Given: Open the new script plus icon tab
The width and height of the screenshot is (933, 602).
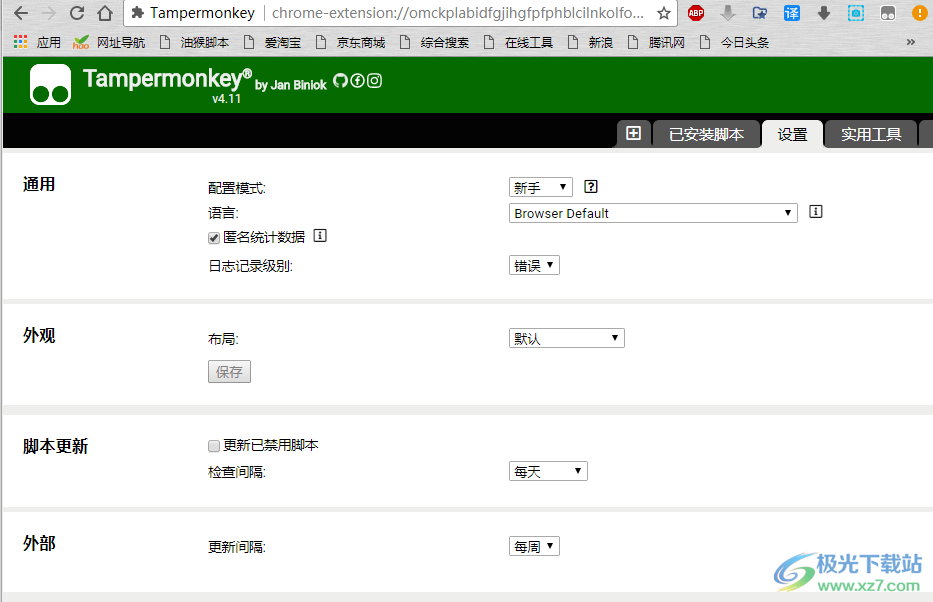Looking at the screenshot, I should point(633,132).
